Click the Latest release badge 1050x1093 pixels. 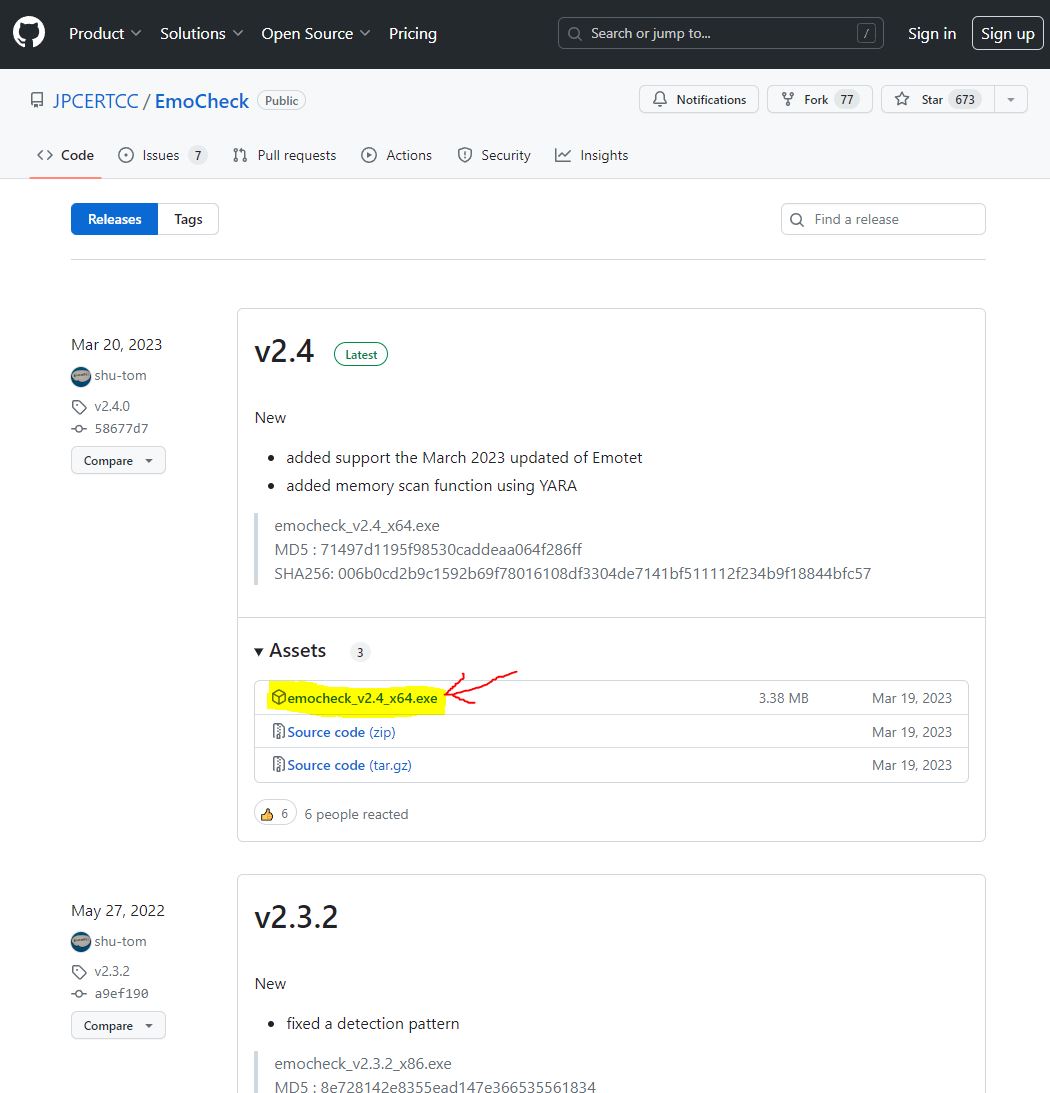(x=361, y=354)
